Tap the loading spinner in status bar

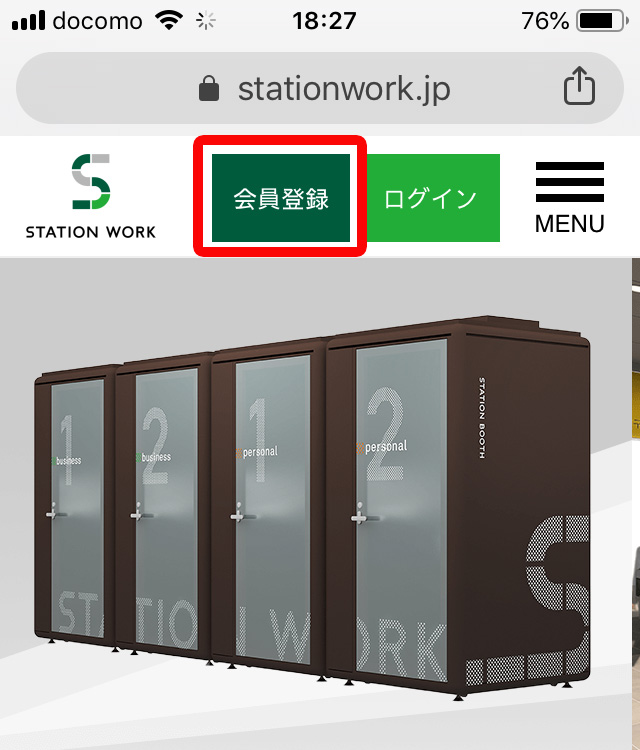[x=206, y=21]
